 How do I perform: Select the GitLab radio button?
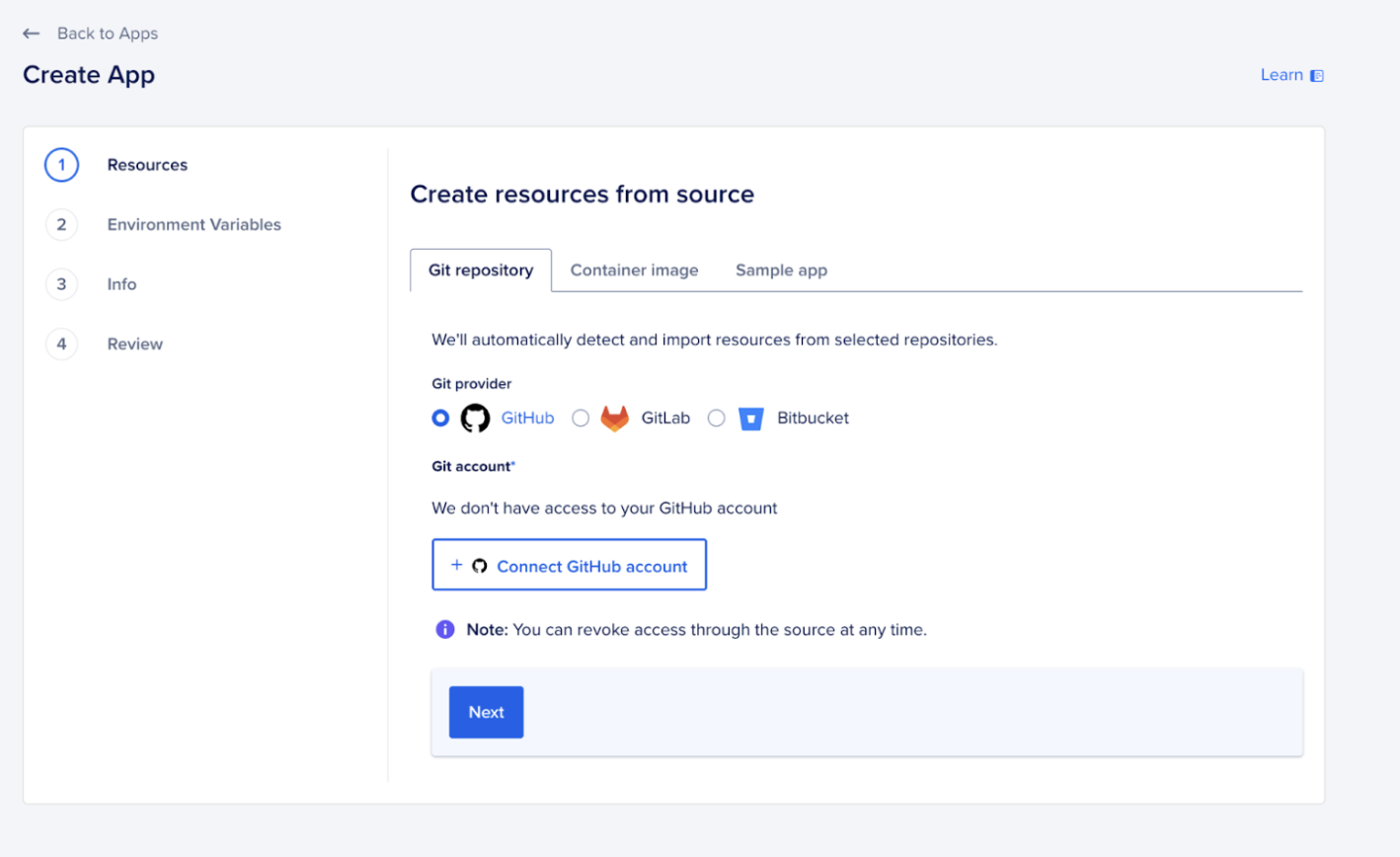[x=581, y=419]
